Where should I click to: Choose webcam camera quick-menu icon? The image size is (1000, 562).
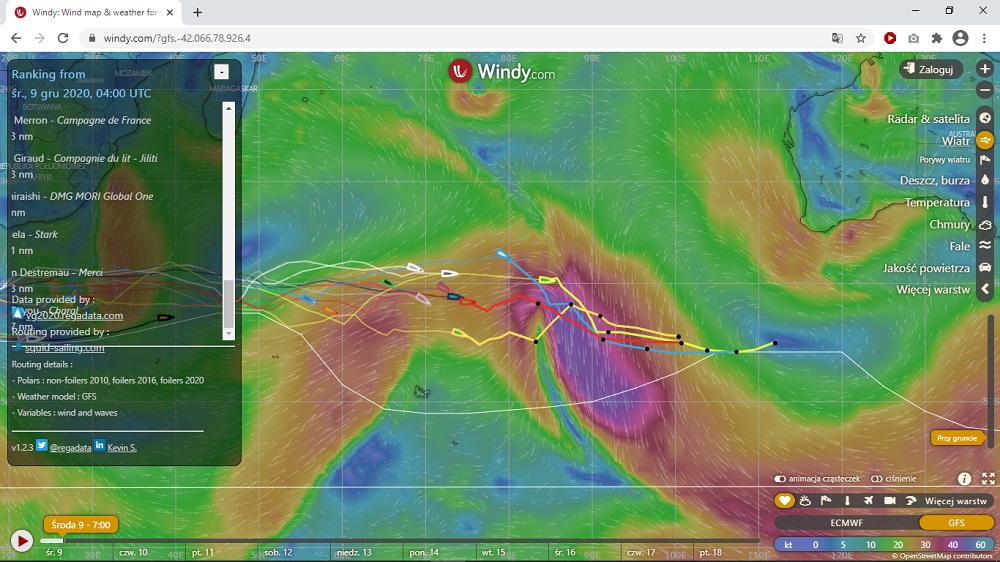[889, 501]
